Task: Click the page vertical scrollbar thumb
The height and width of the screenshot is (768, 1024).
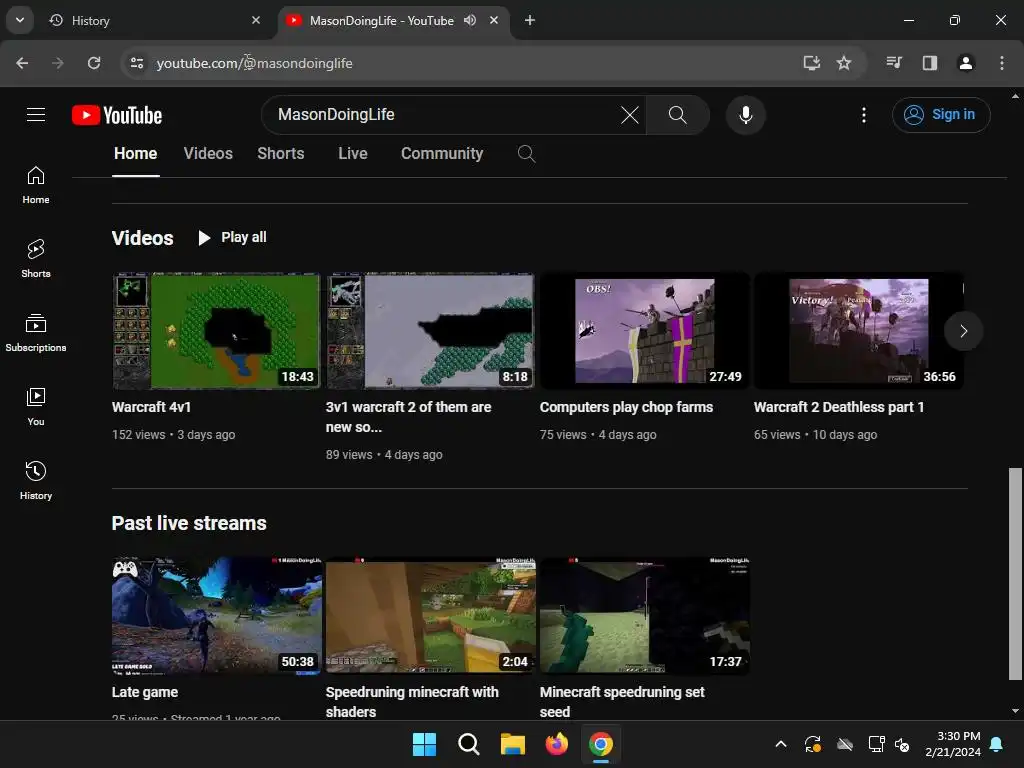Action: click(1015, 573)
